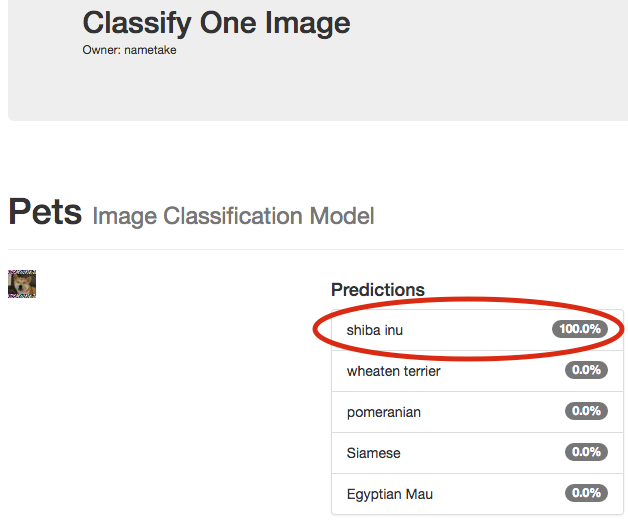Click the Predictions heading
Screen dimensions: 628x522
pyautogui.click(x=378, y=290)
